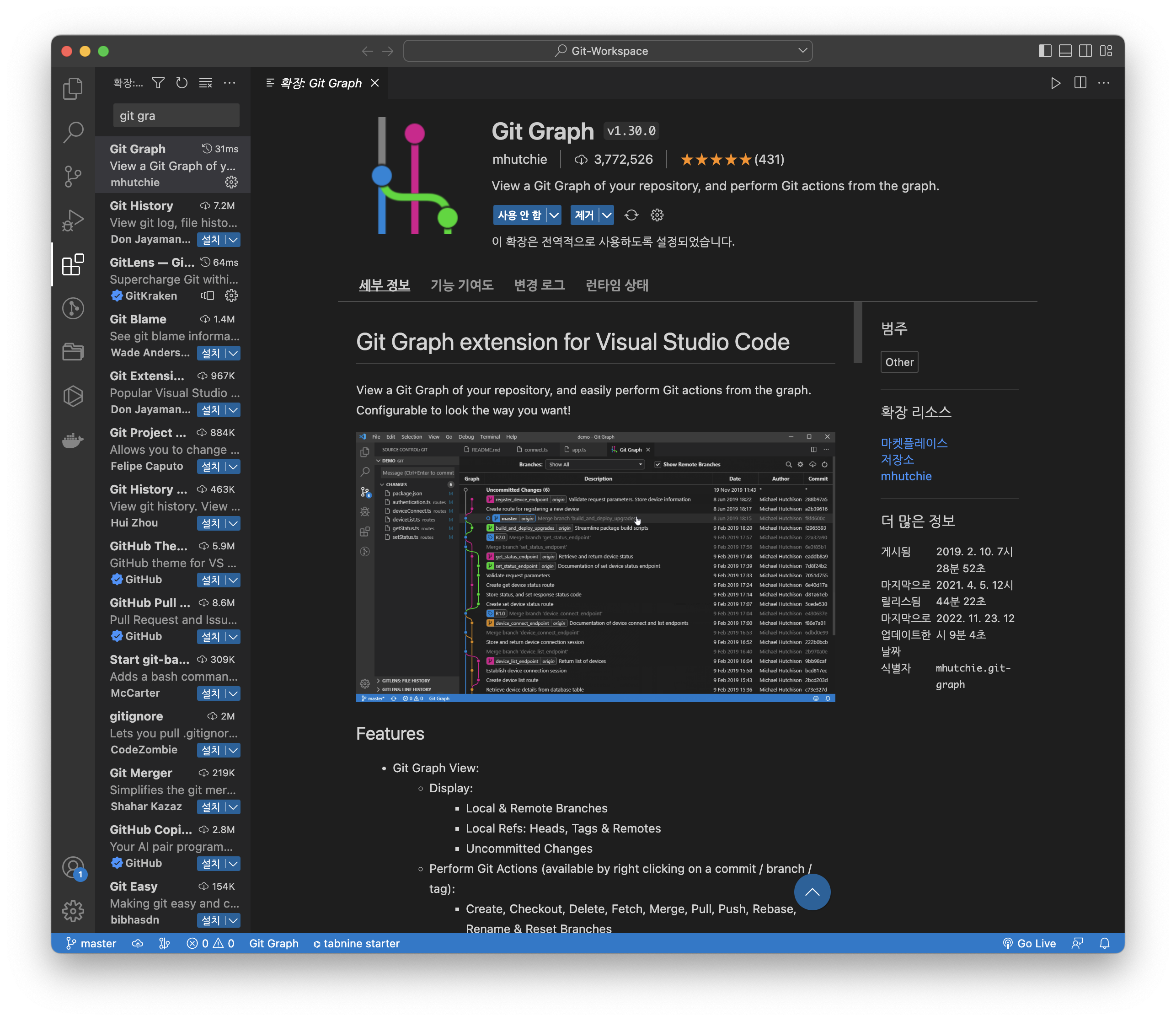Switch to the 변경 로그 tab
1176x1021 pixels.
[540, 285]
